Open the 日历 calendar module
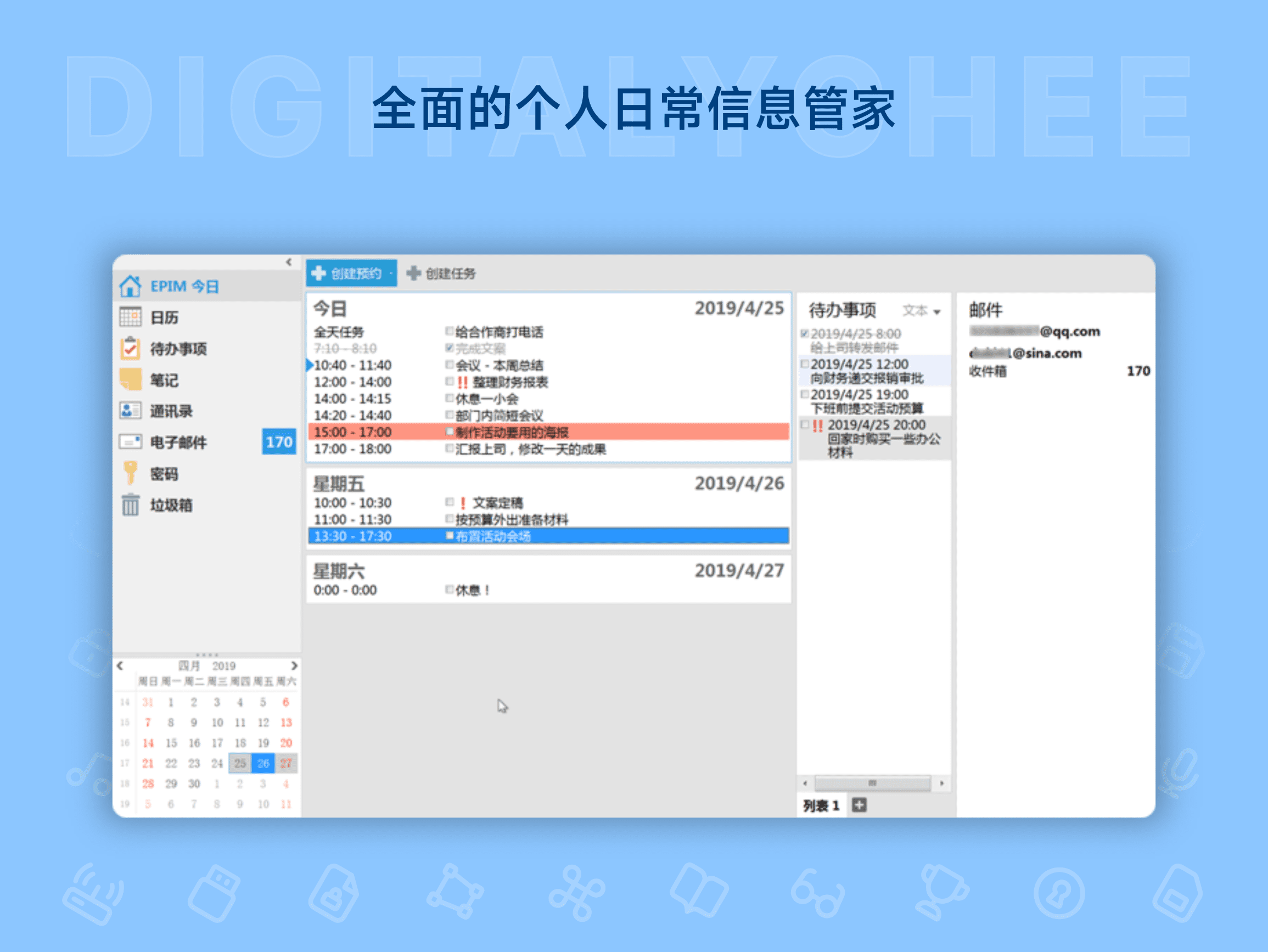This screenshot has height=952, width=1268. [x=164, y=317]
